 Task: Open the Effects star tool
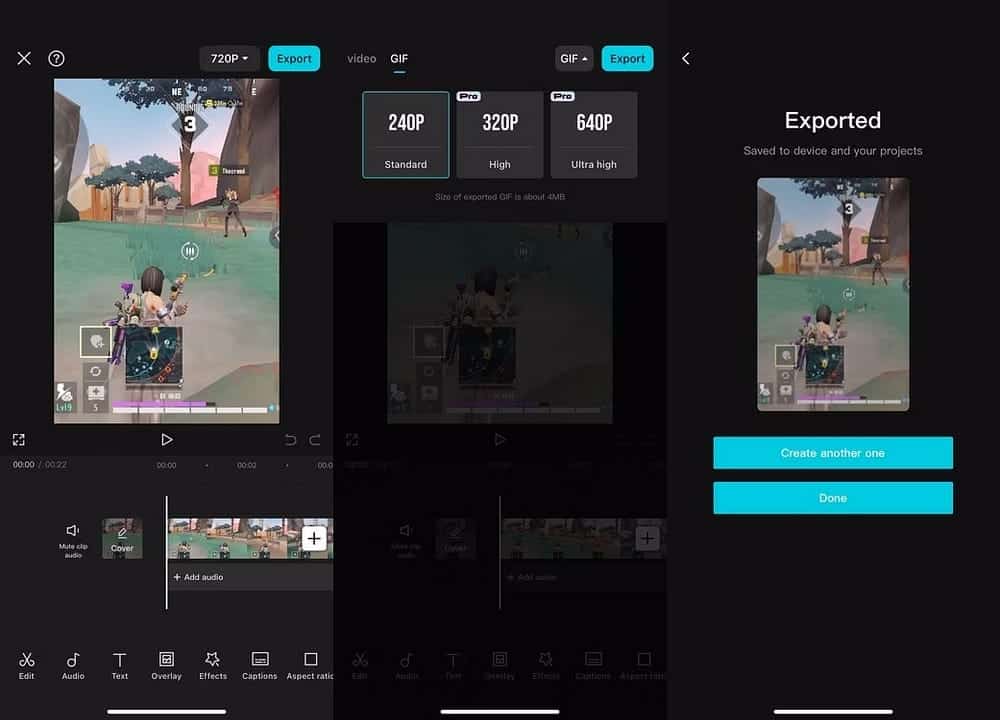click(212, 665)
